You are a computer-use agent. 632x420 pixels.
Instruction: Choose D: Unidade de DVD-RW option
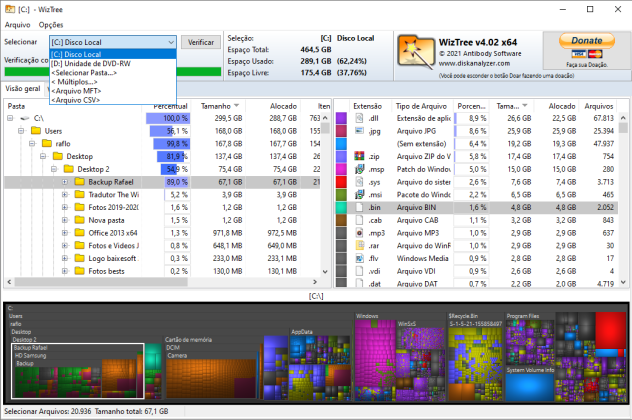(x=113, y=63)
